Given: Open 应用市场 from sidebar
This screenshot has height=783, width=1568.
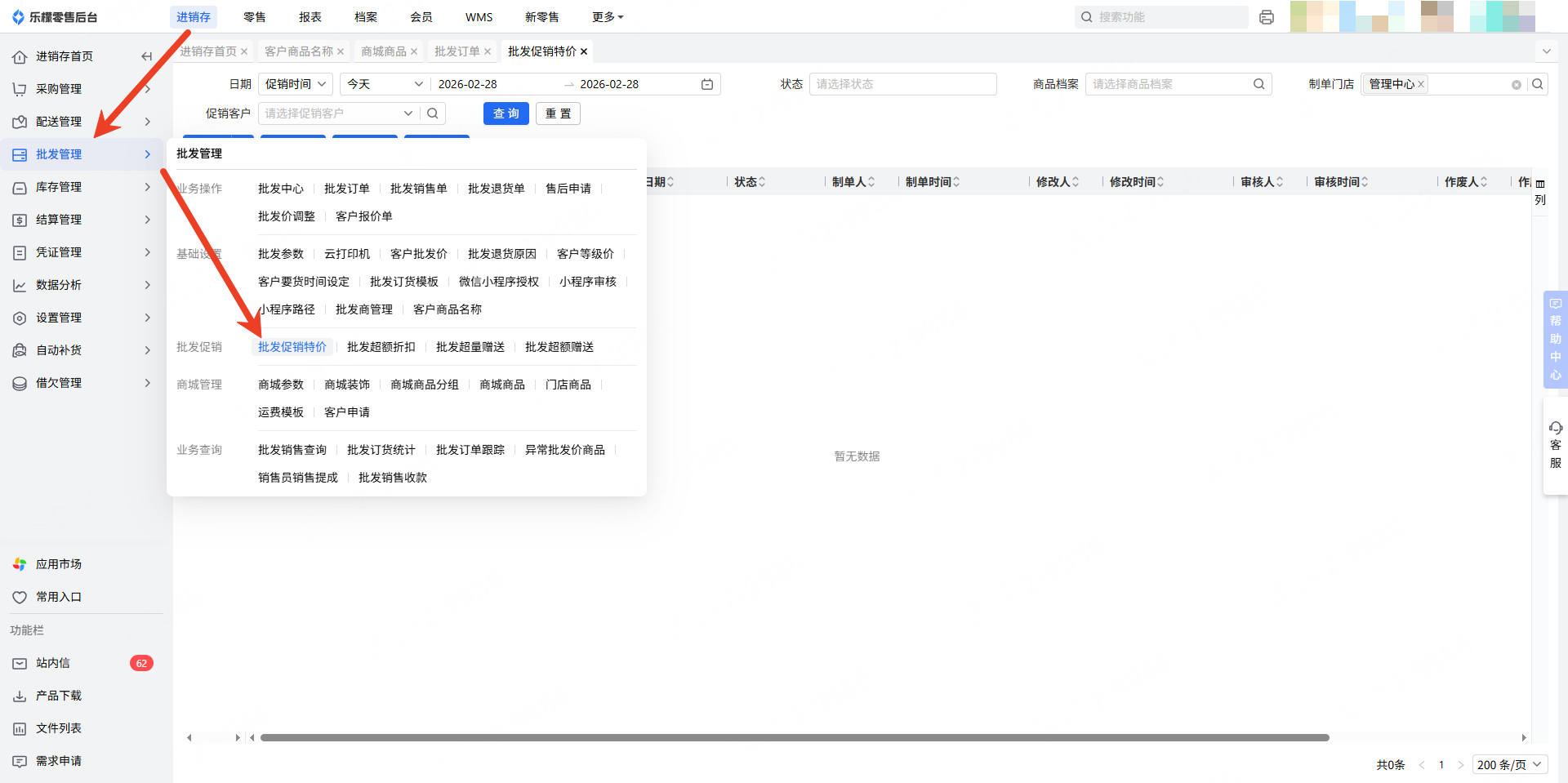Looking at the screenshot, I should tap(58, 564).
